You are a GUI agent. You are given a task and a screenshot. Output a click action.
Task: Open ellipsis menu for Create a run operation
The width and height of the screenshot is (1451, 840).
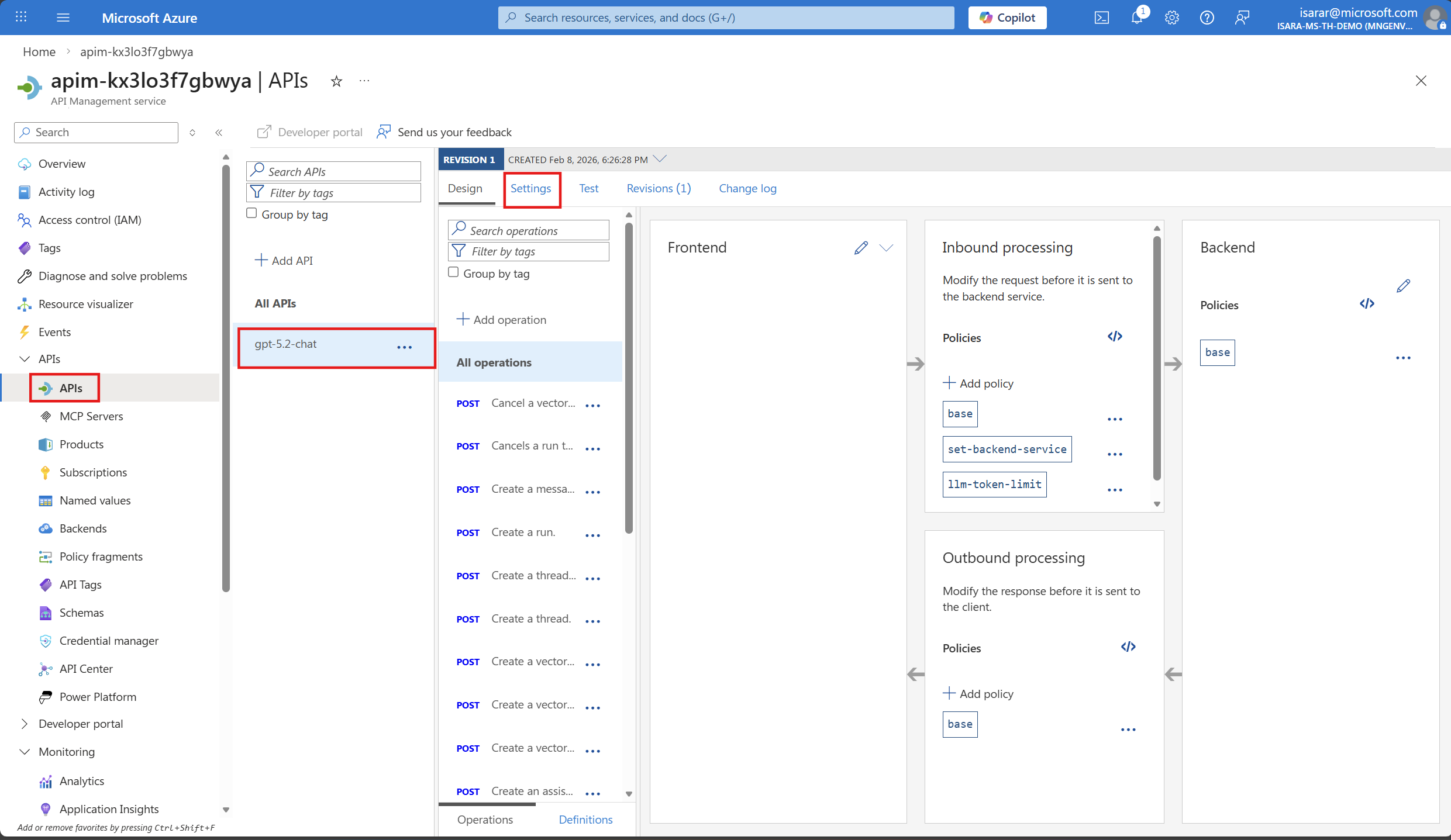point(592,535)
